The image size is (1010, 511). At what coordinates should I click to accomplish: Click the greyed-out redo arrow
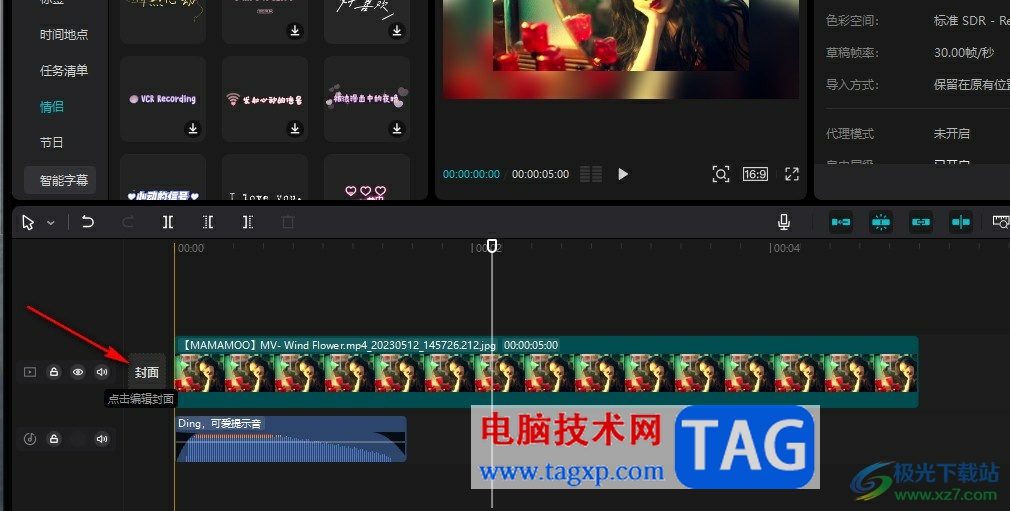(x=128, y=222)
